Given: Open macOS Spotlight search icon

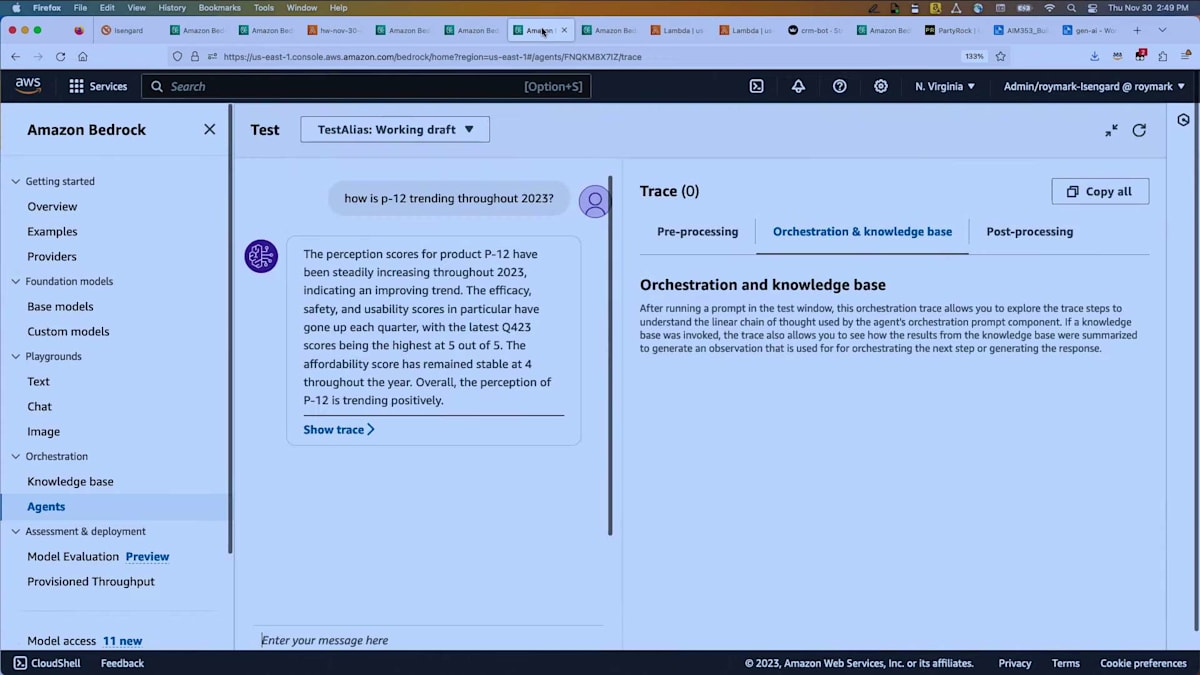Looking at the screenshot, I should pyautogui.click(x=1071, y=7).
